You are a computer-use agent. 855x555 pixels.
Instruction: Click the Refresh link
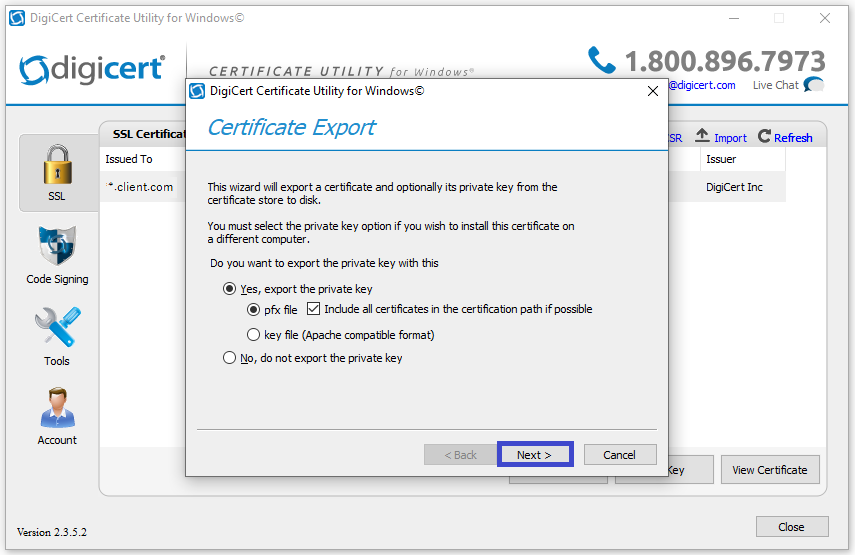point(793,138)
